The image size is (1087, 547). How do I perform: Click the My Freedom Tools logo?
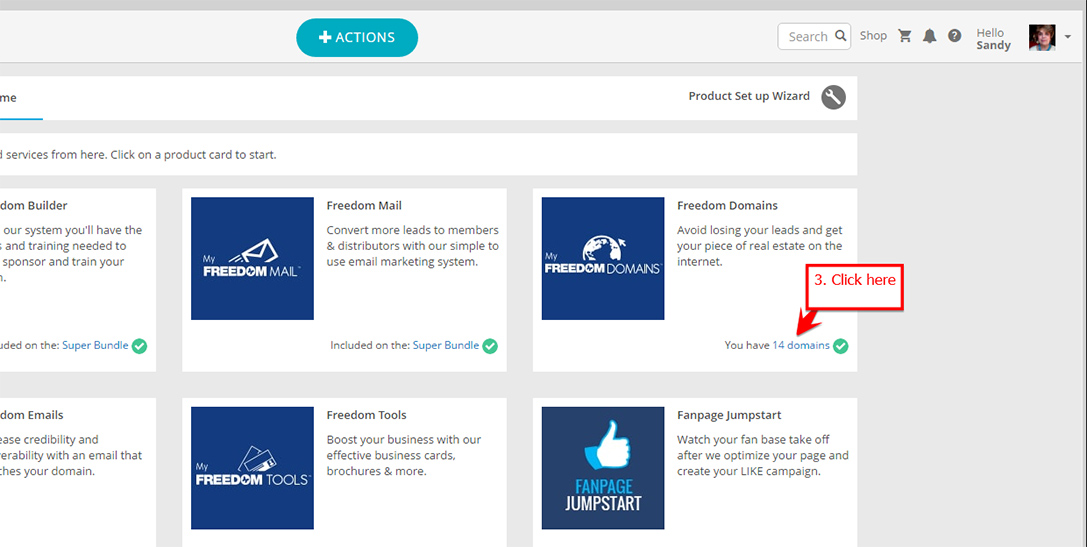(x=252, y=468)
